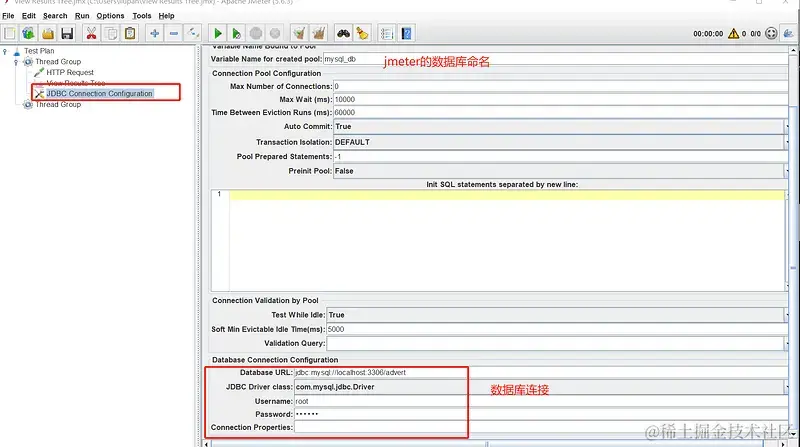Click the Search binoculars icon
The height and width of the screenshot is (447, 800).
[x=343, y=34]
